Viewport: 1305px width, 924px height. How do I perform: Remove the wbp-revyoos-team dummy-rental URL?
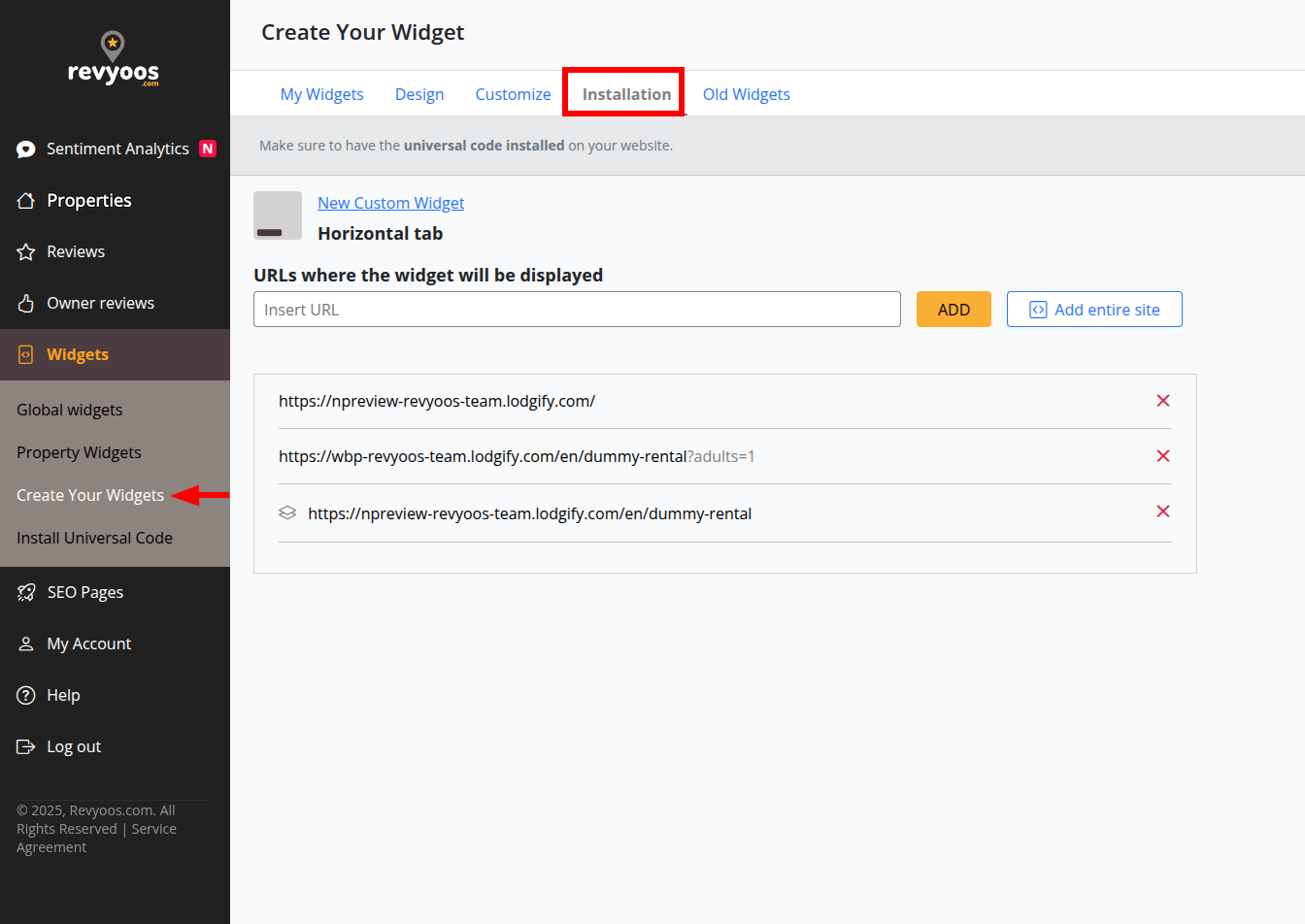(x=1163, y=456)
